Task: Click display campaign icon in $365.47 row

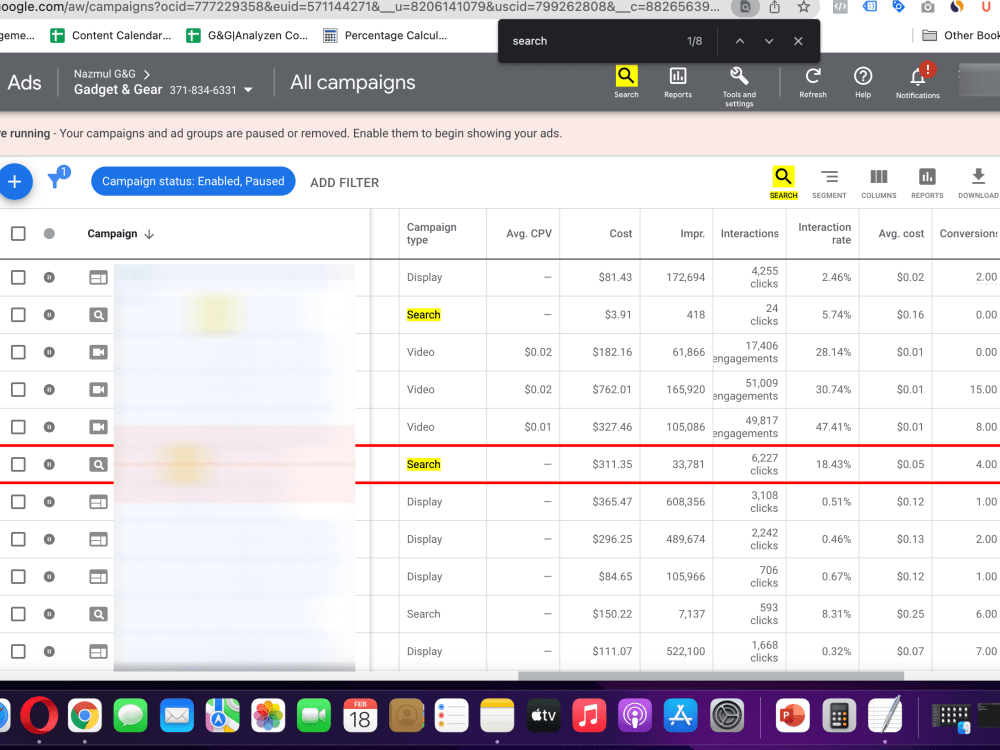Action: point(98,502)
